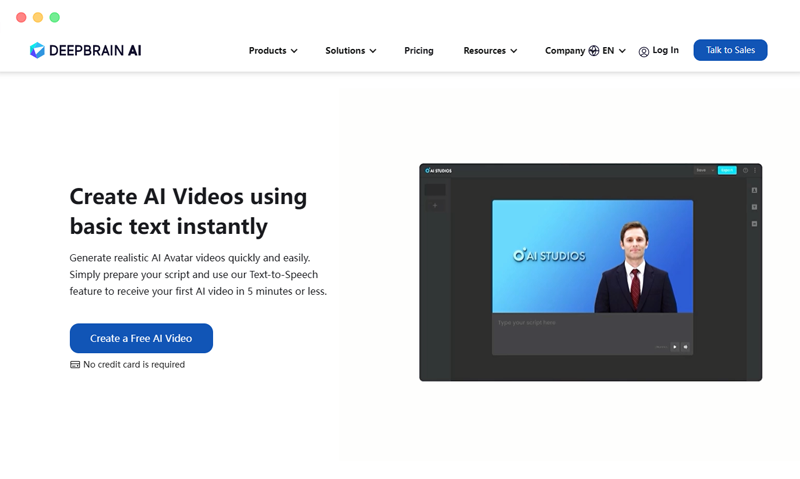Click the globe language icon
The image size is (800, 479).
594,51
